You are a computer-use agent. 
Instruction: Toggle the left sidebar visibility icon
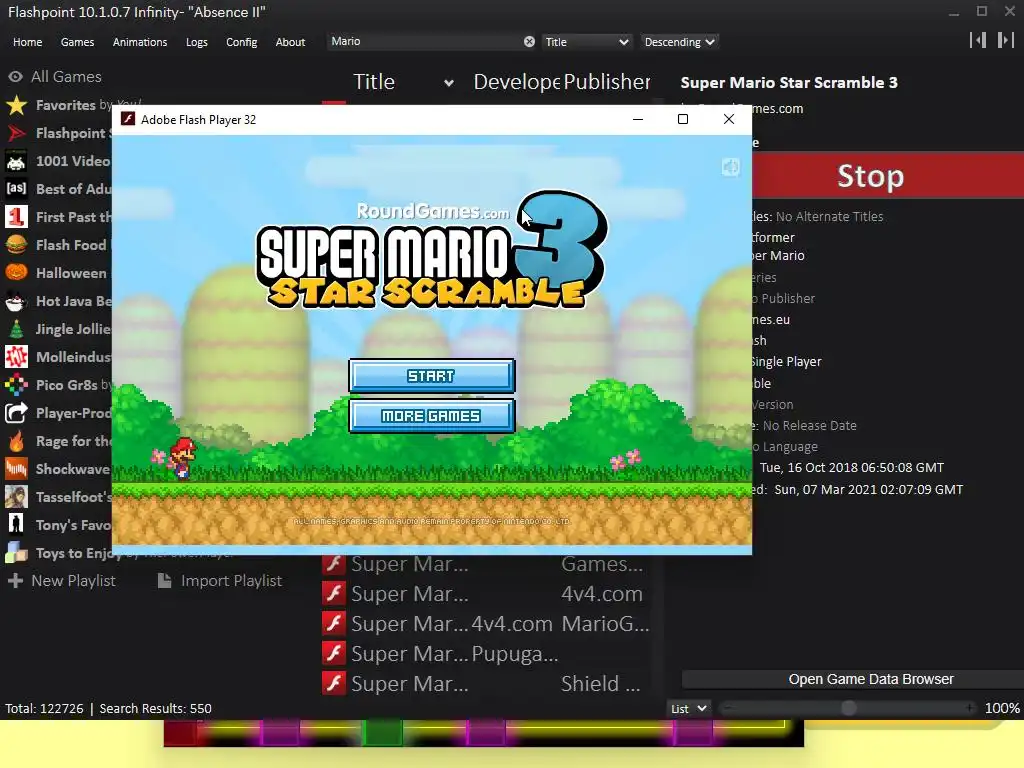point(978,40)
